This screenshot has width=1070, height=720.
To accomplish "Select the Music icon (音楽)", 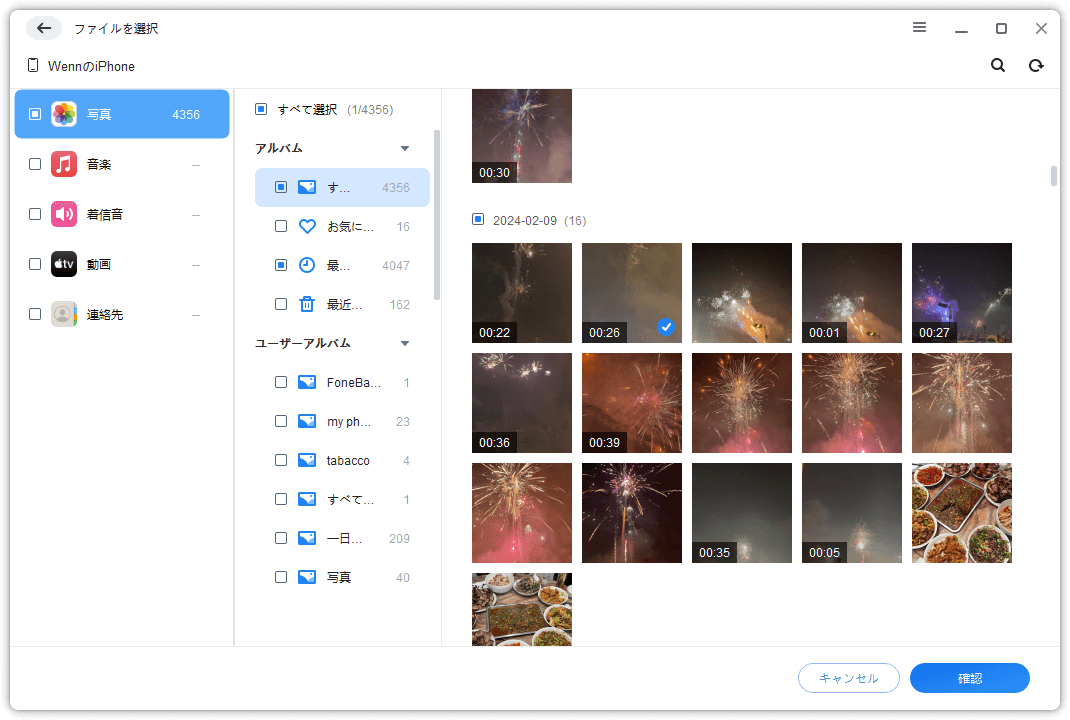I will (64, 164).
